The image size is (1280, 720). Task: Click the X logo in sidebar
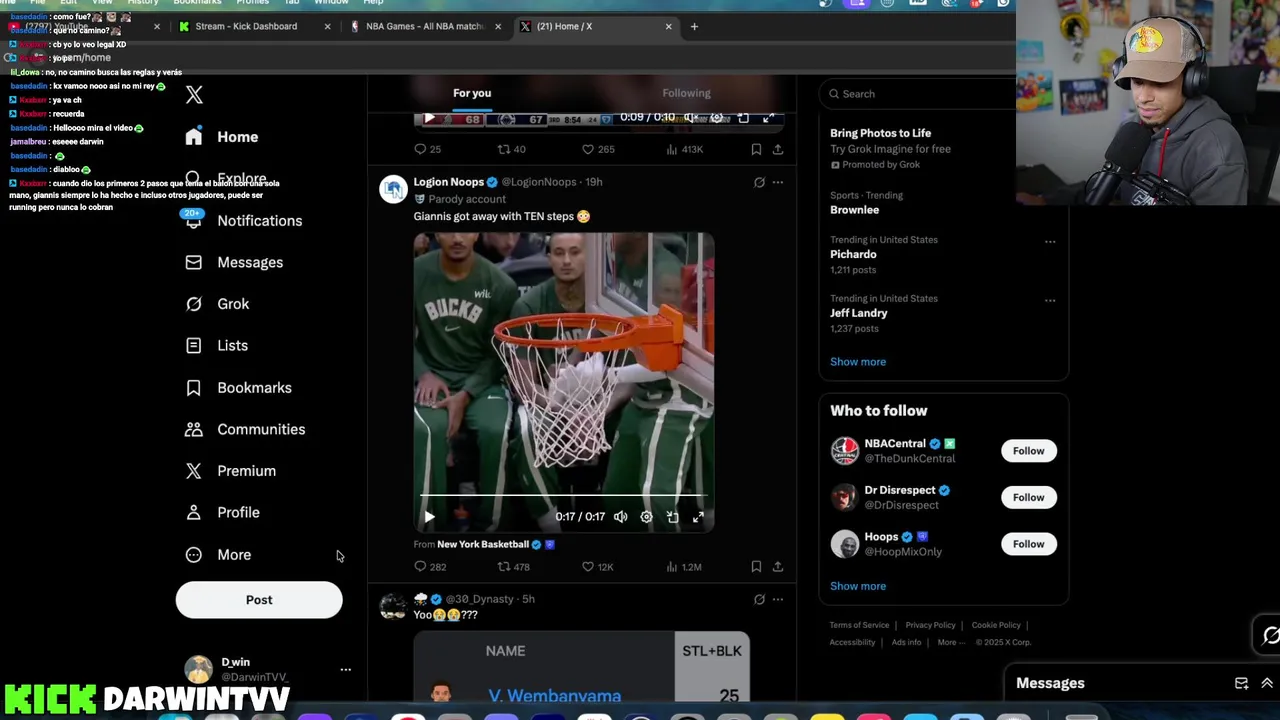tap(194, 95)
